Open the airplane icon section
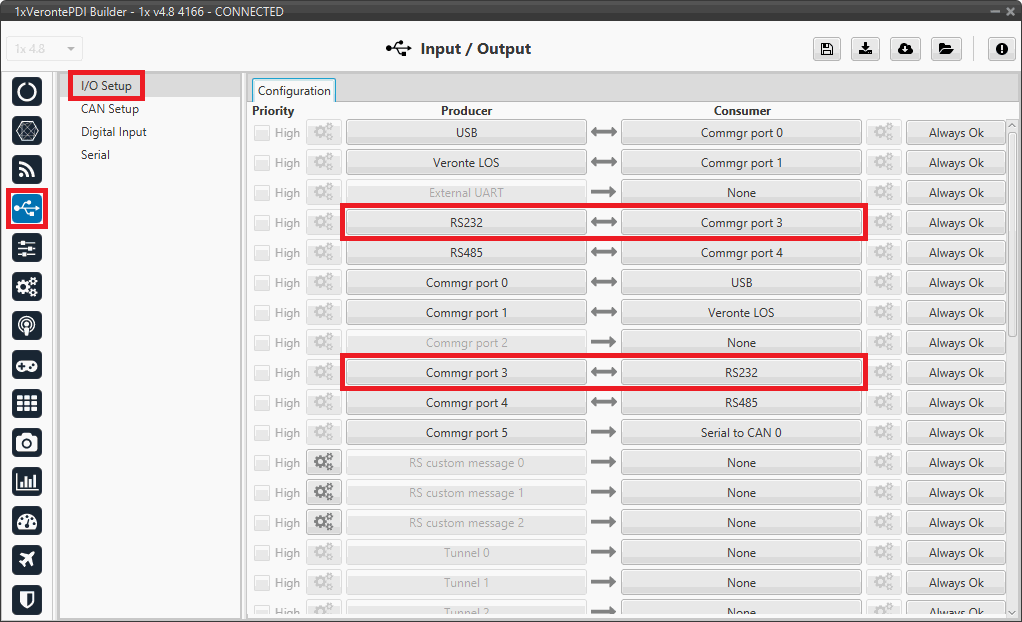 (x=27, y=559)
